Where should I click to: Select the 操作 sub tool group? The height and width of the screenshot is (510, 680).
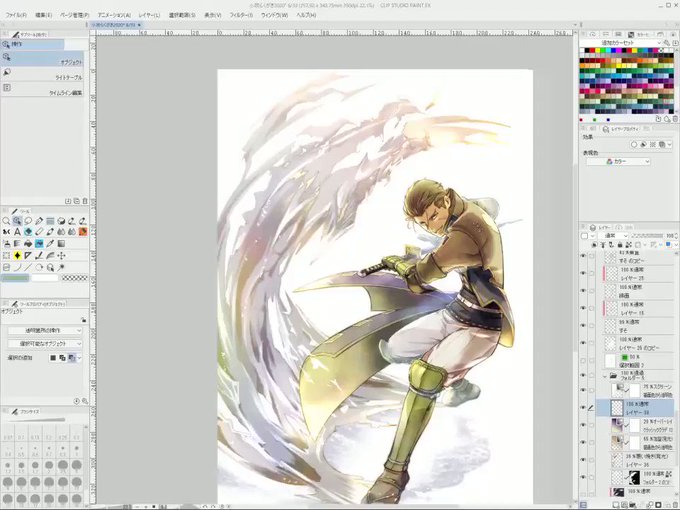(x=33, y=44)
